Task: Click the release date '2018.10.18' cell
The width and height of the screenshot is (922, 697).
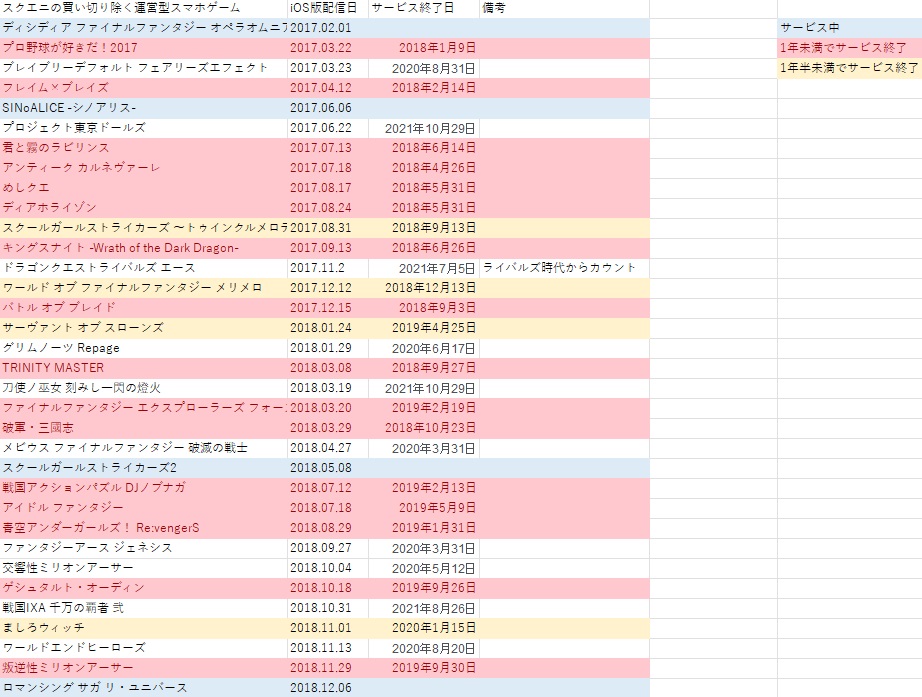Action: 328,588
